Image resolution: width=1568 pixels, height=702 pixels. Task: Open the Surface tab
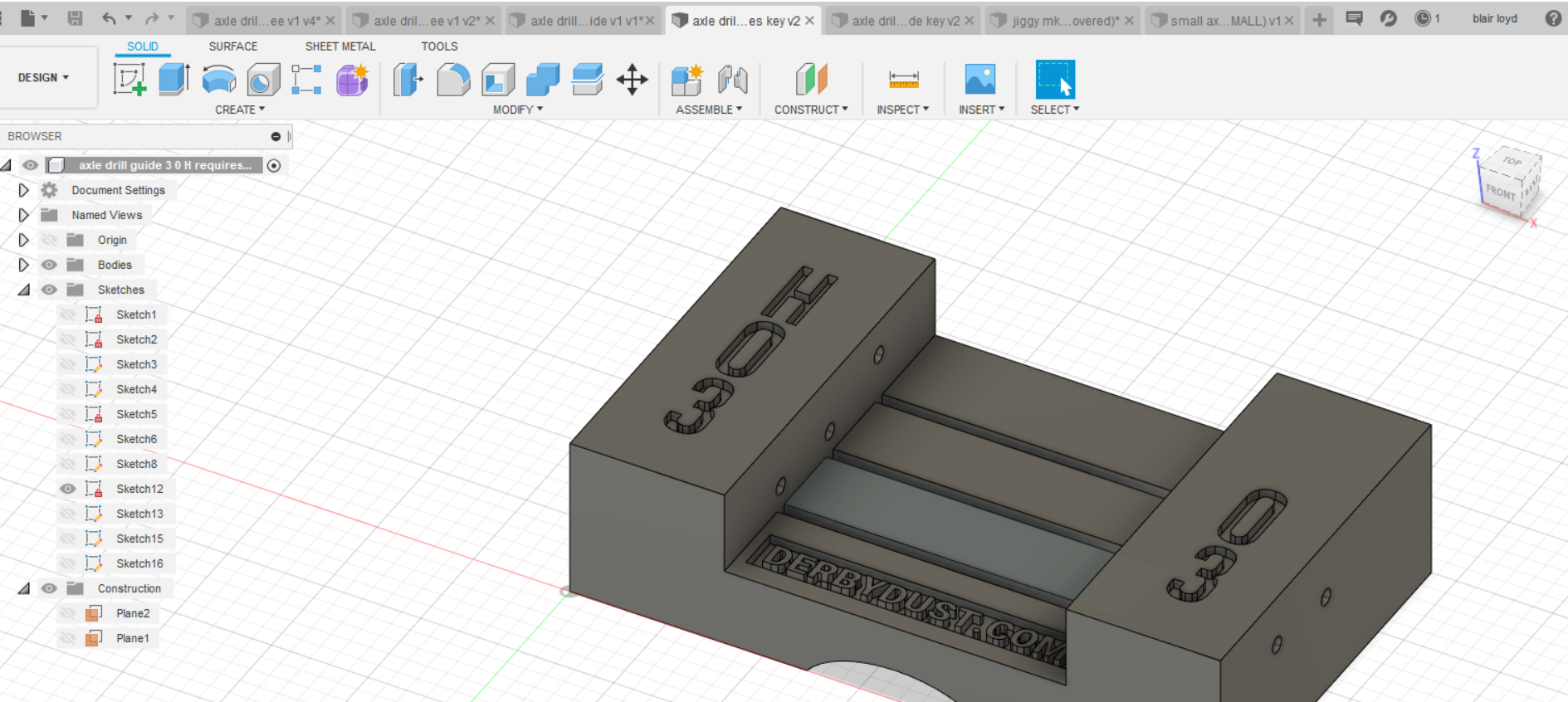tap(233, 46)
